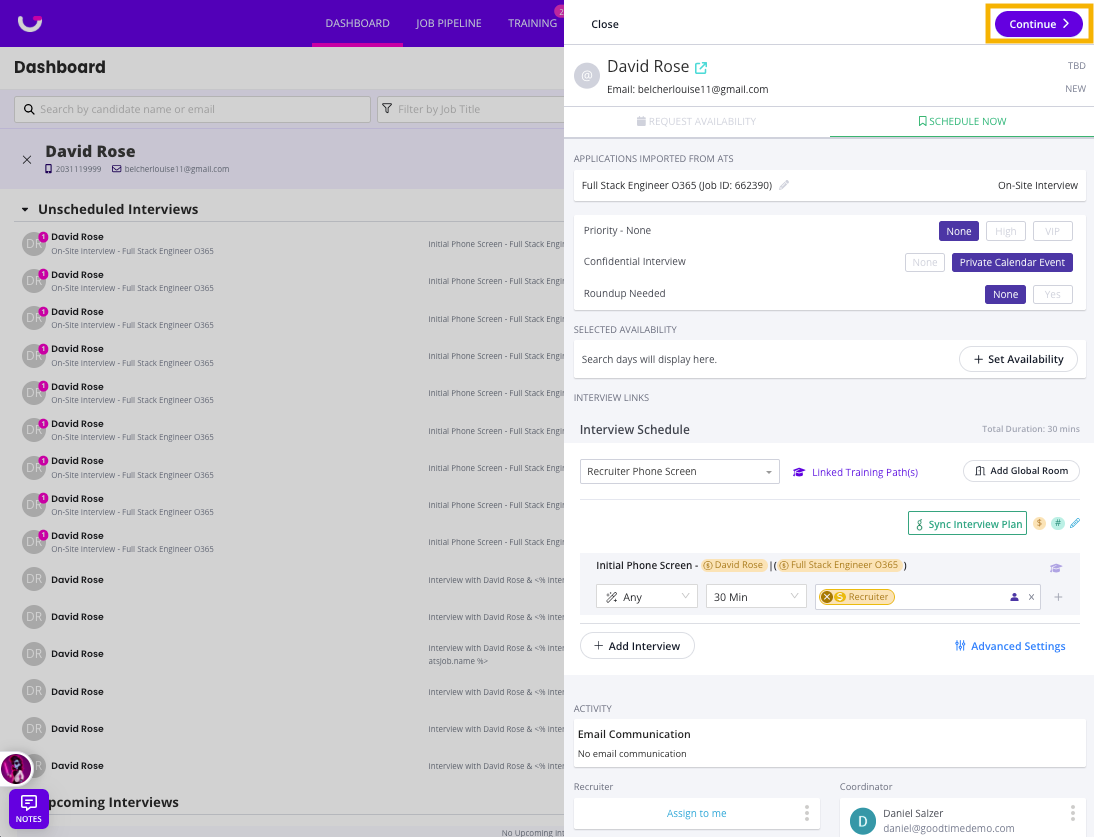Open the 30 Min duration dropdown

pos(756,596)
